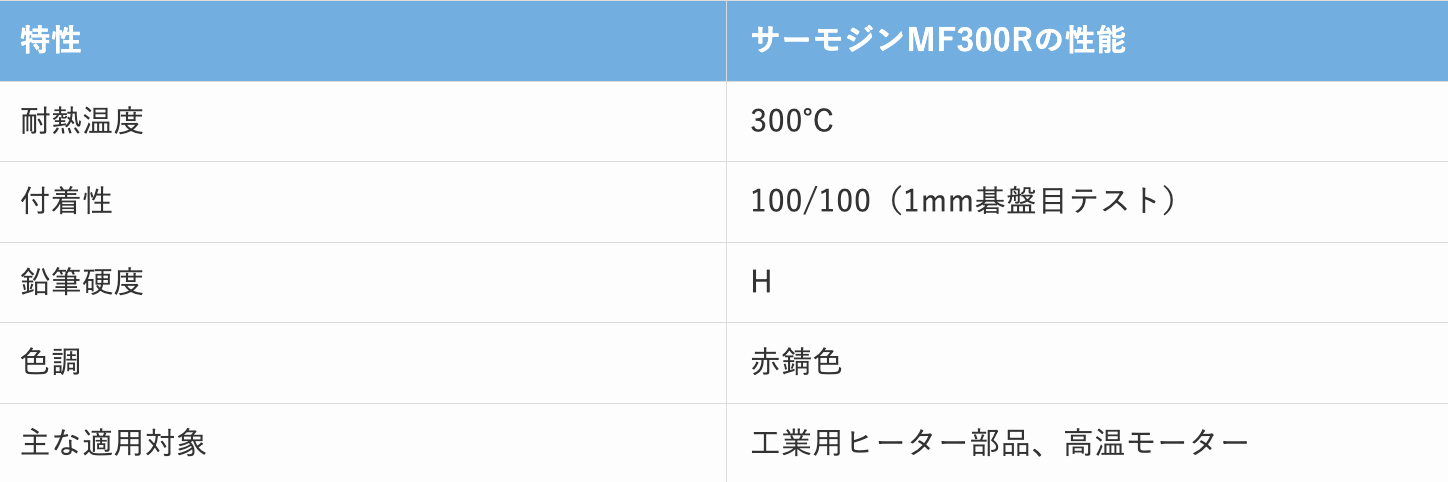Click the 特性 column header
Image resolution: width=1448 pixels, height=482 pixels.
(x=51, y=41)
